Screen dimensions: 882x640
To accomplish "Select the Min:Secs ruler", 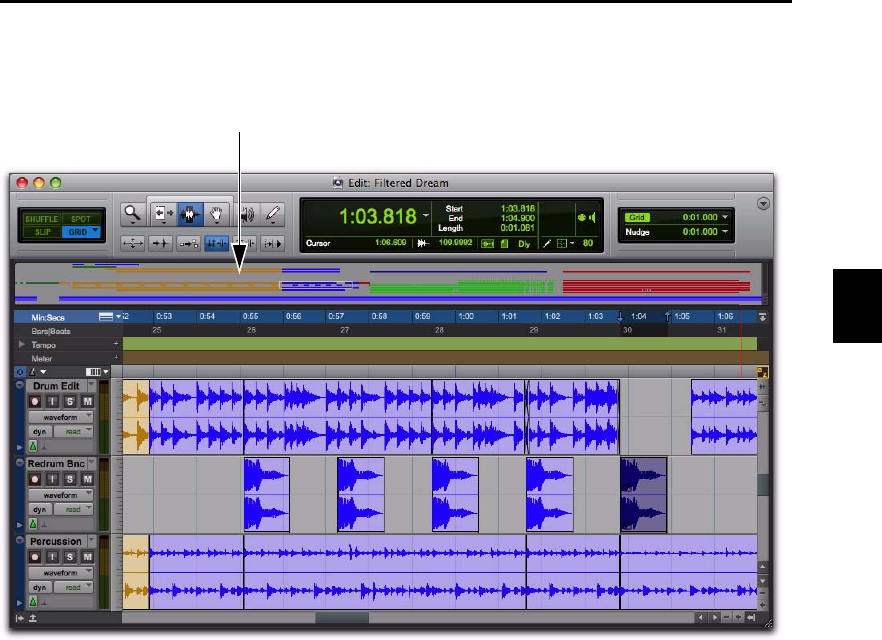I will 50,316.
